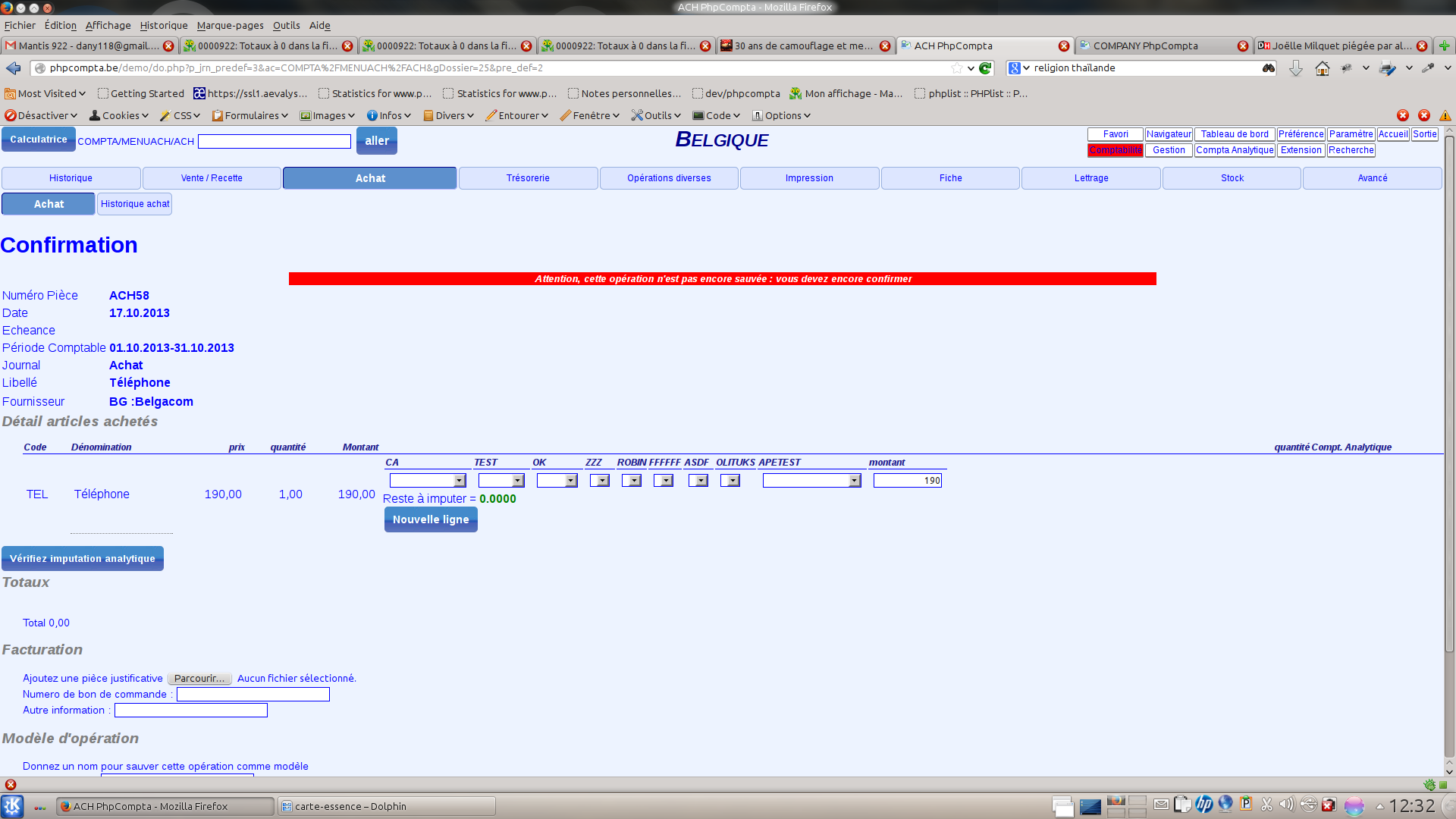Click the Numero de bon de commande field
1456x819 pixels.
pyautogui.click(x=253, y=695)
